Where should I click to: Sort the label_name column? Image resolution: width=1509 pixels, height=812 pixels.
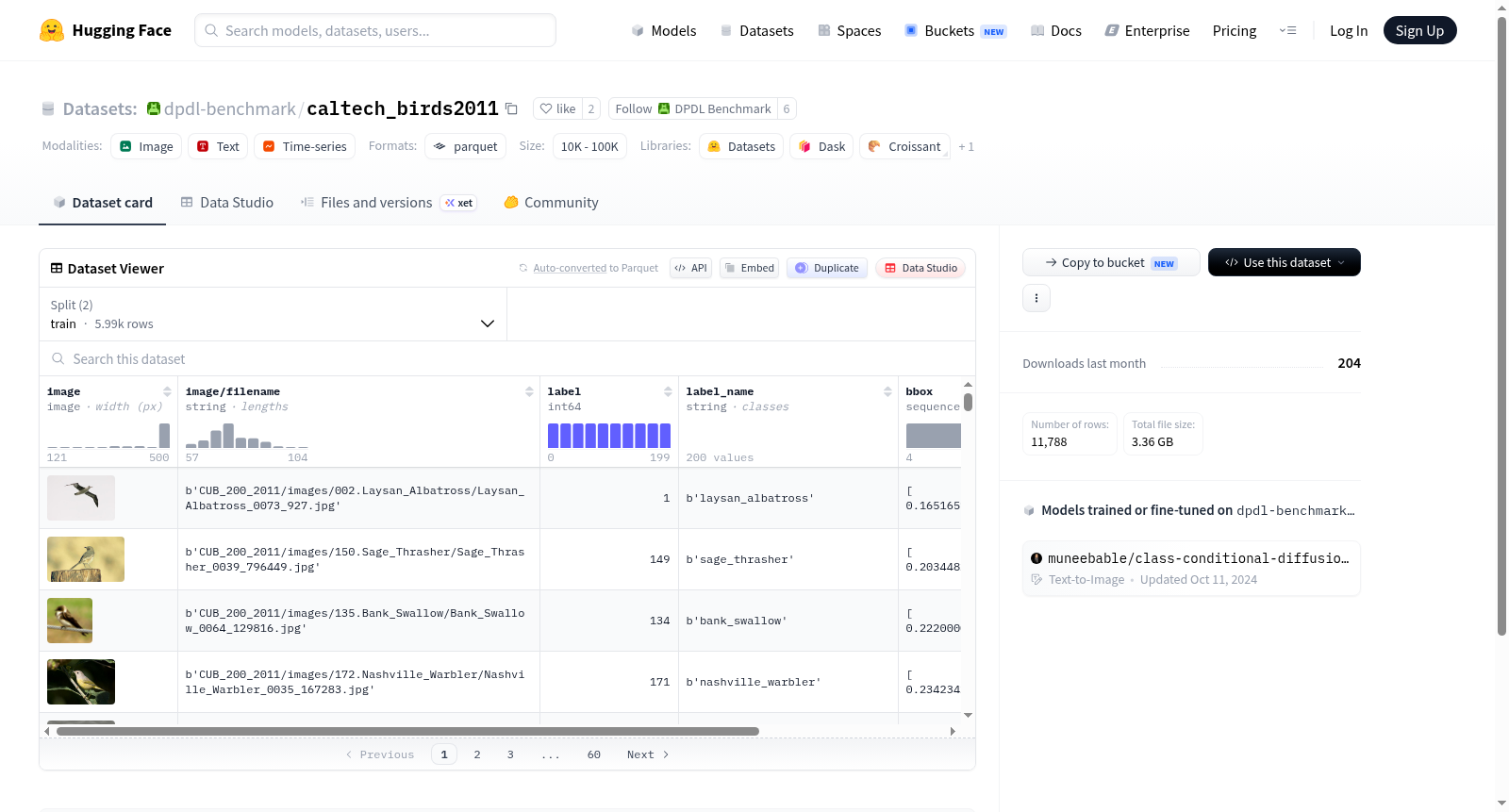click(887, 391)
